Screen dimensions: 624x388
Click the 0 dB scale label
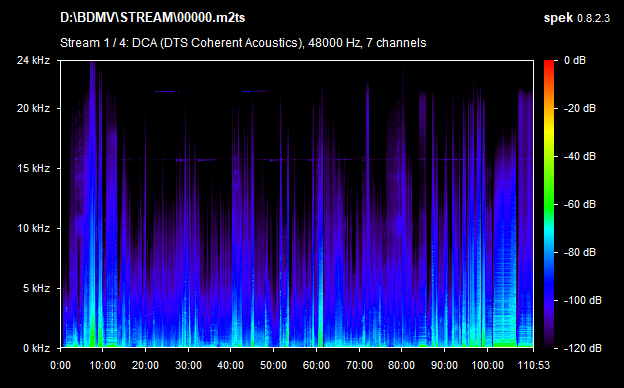[x=575, y=60]
